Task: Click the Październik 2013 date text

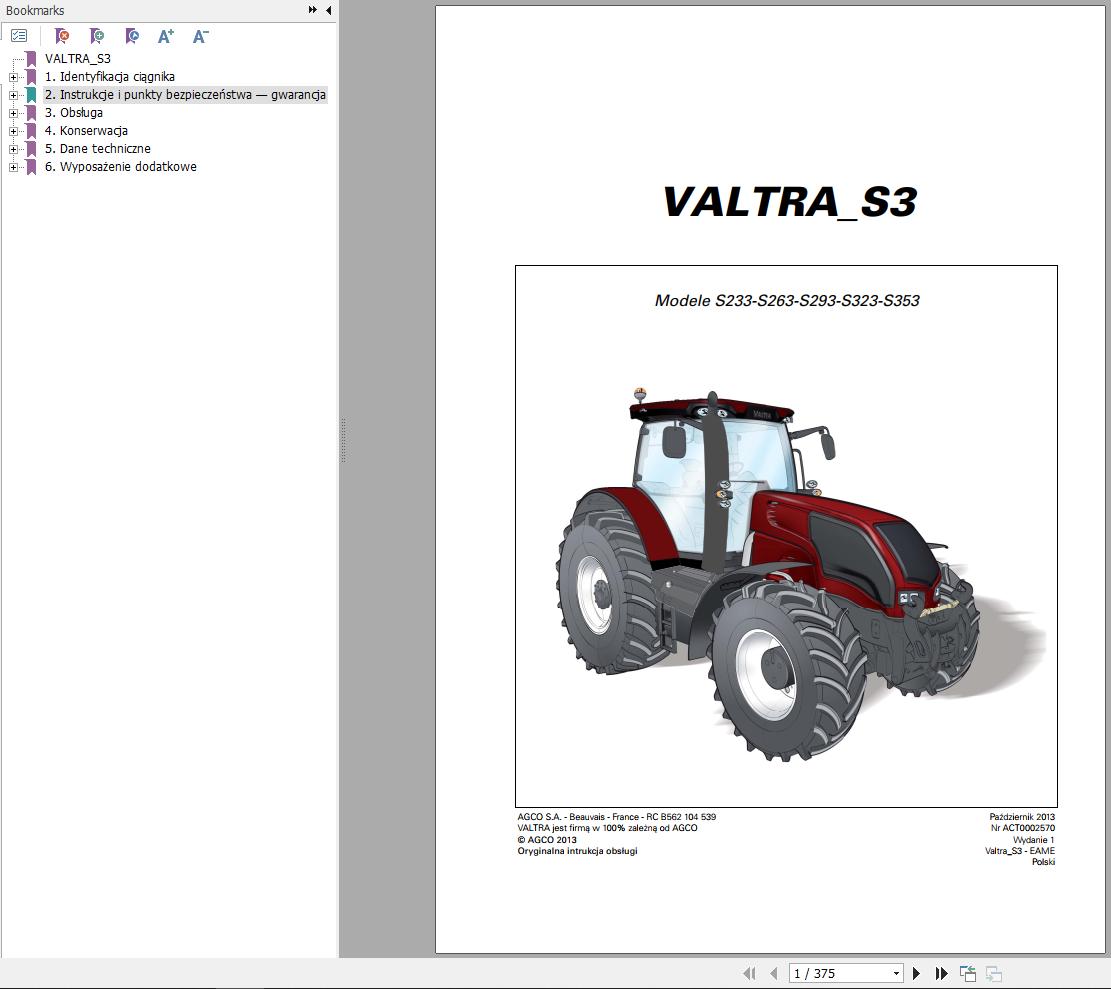Action: [x=1022, y=817]
